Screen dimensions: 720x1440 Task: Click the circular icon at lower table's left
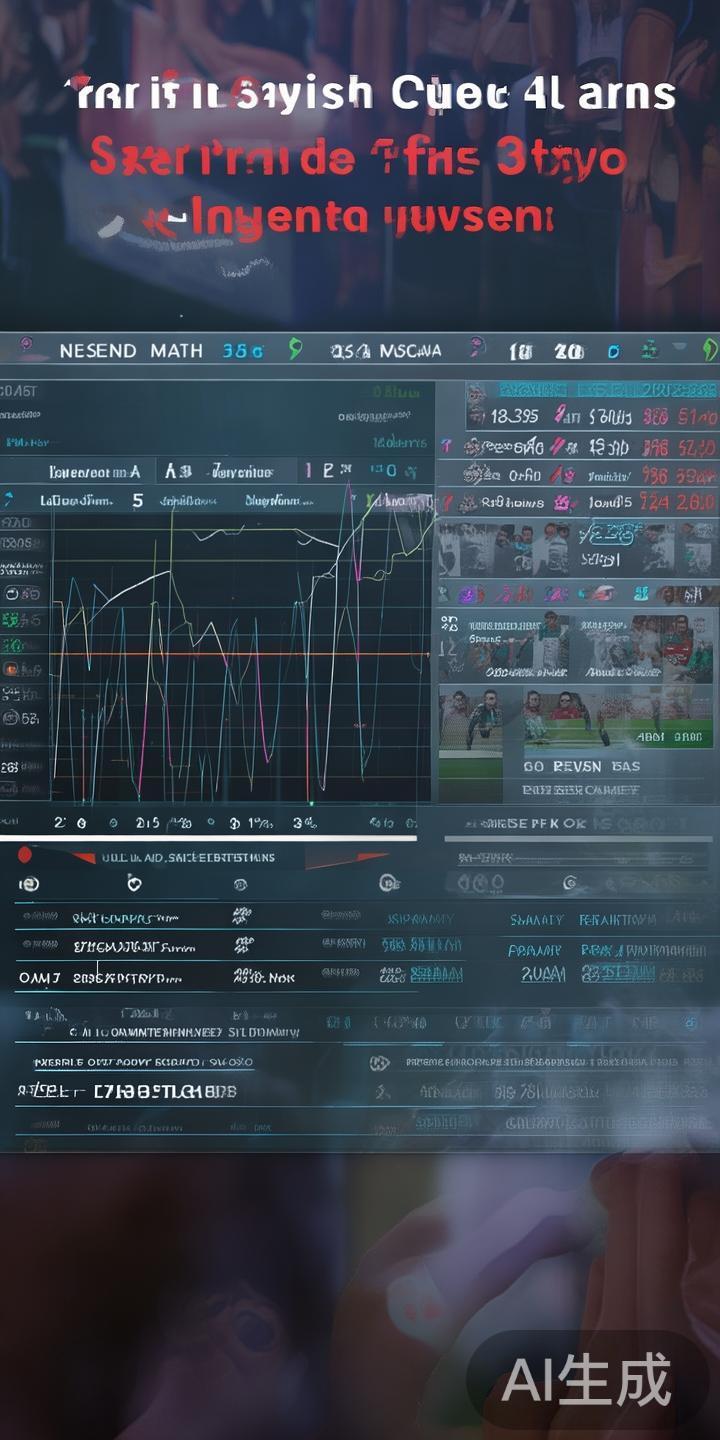(x=30, y=884)
